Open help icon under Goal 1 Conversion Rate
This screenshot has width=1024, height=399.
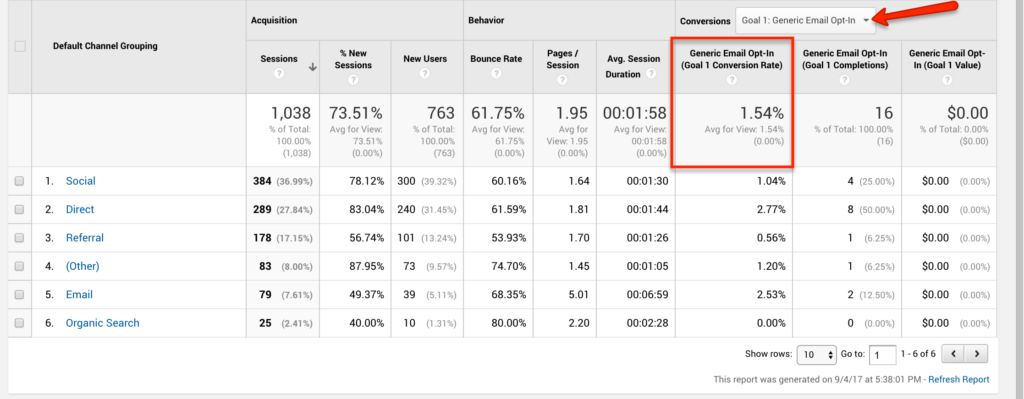731,80
